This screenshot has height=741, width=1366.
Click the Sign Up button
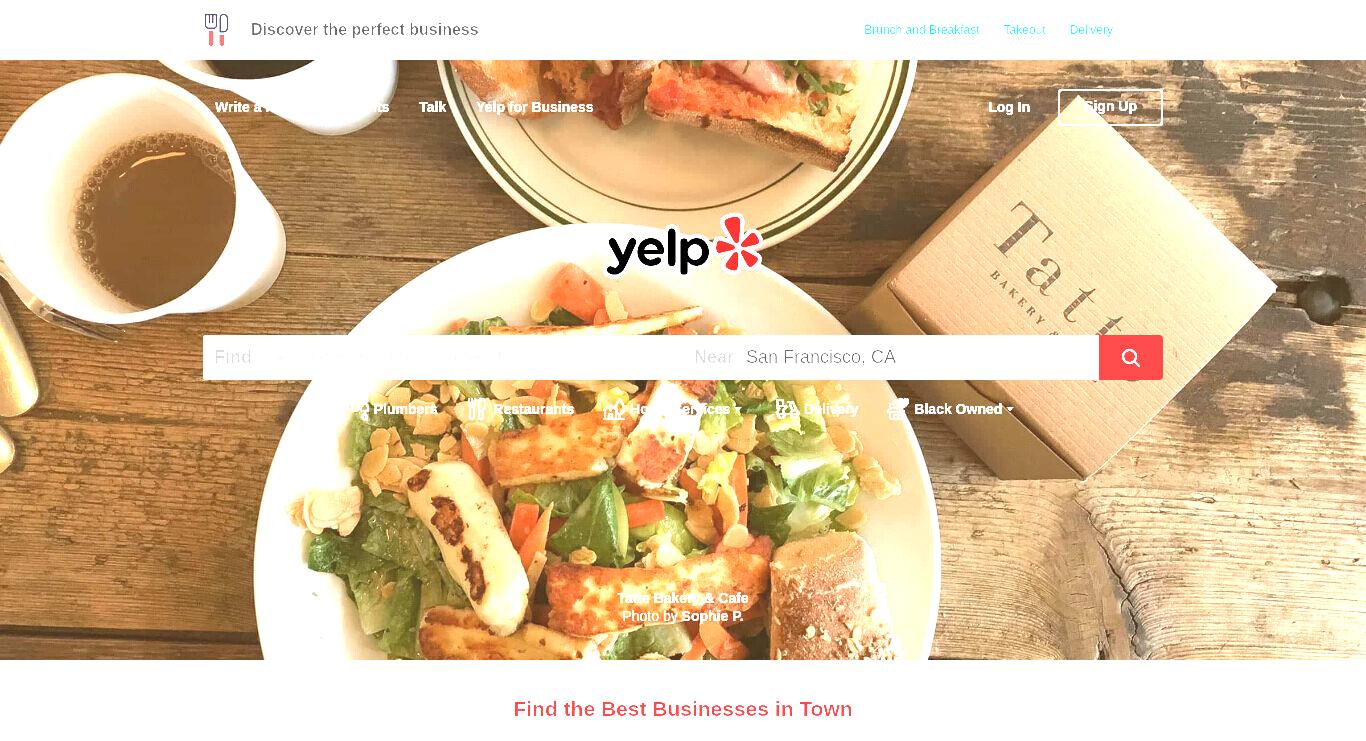tap(1110, 107)
